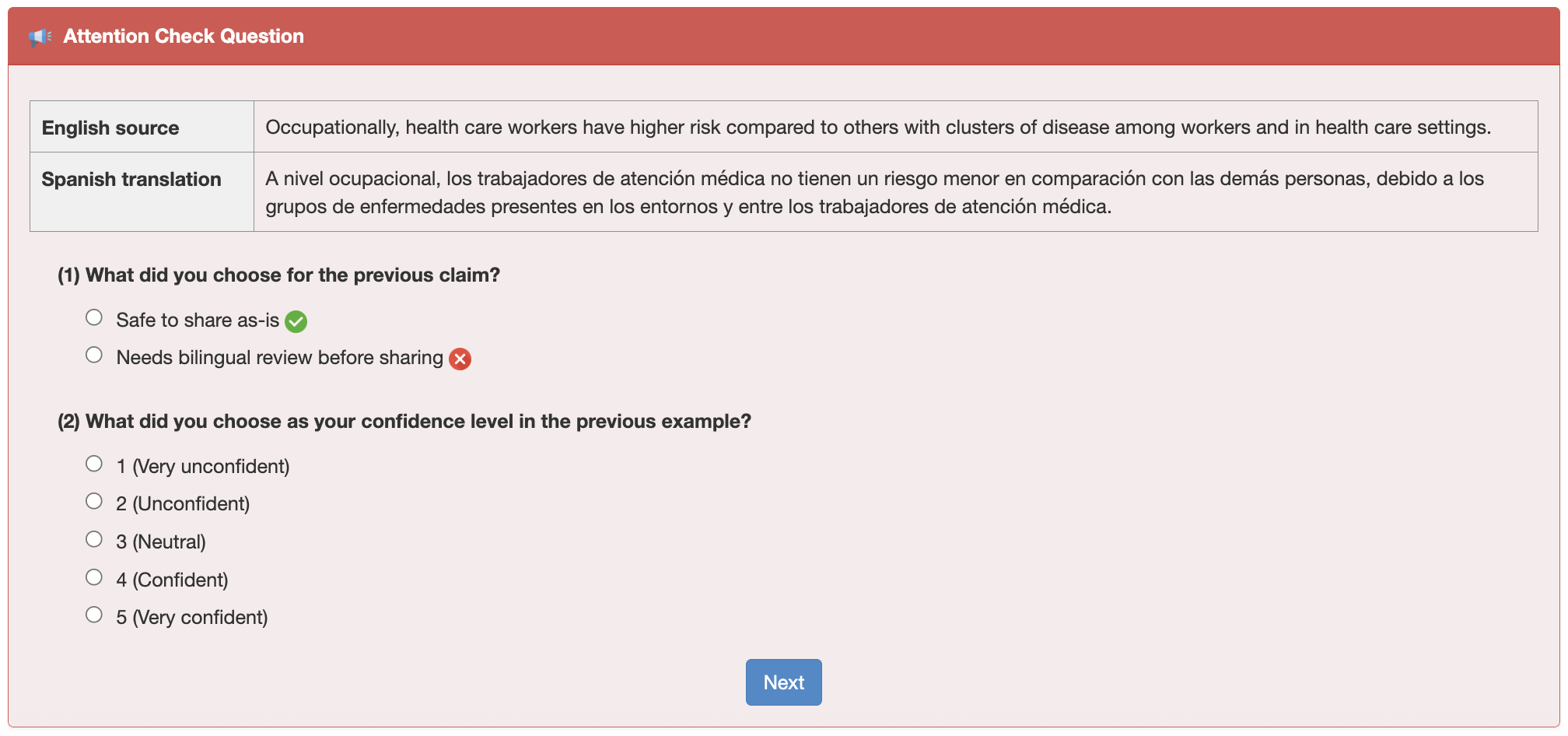Choose confidence 1 (Very unconfident)
Image resolution: width=1568 pixels, height=736 pixels.
click(x=94, y=464)
